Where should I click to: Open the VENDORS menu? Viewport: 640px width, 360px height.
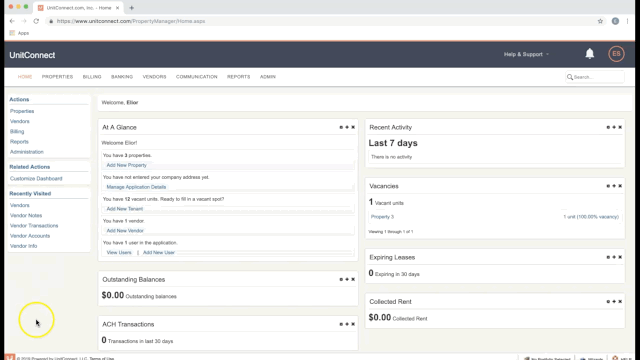click(x=154, y=77)
